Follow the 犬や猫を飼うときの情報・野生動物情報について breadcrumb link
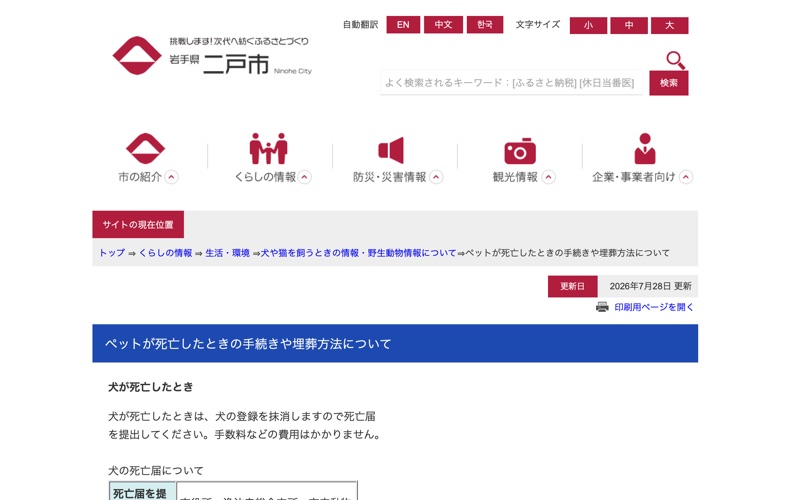This screenshot has width=800, height=500. (358, 253)
